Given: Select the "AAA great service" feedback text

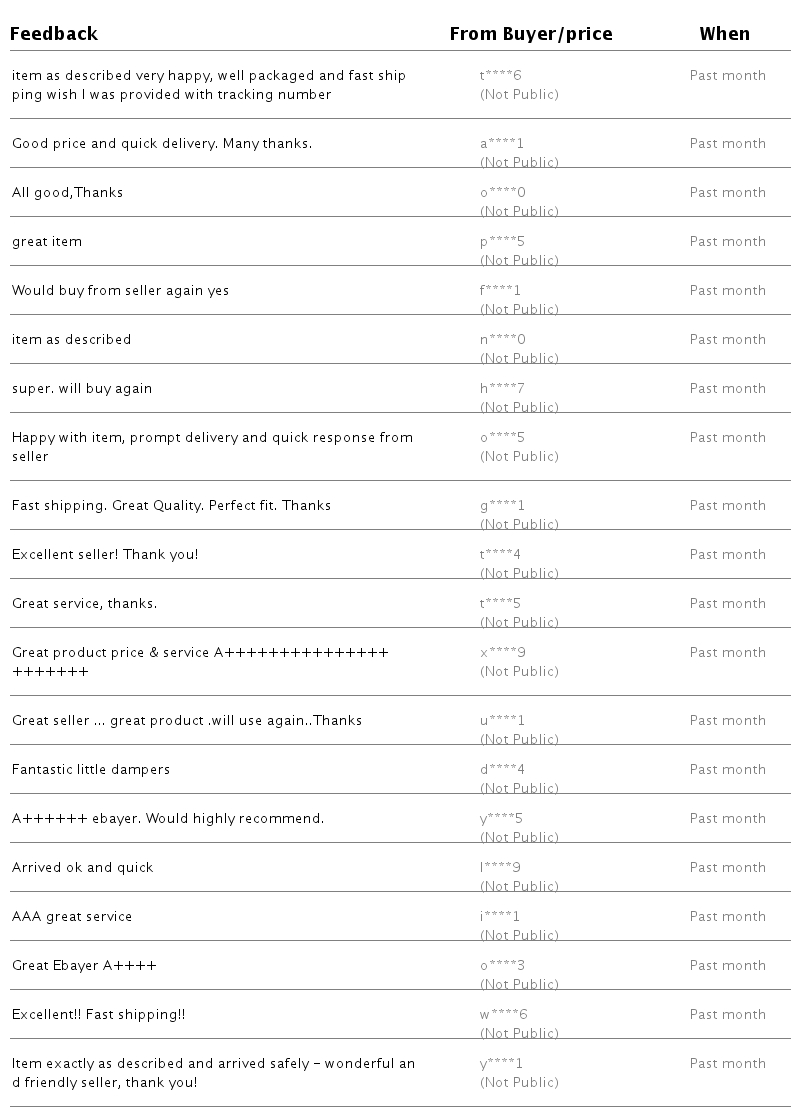Looking at the screenshot, I should (72, 917).
